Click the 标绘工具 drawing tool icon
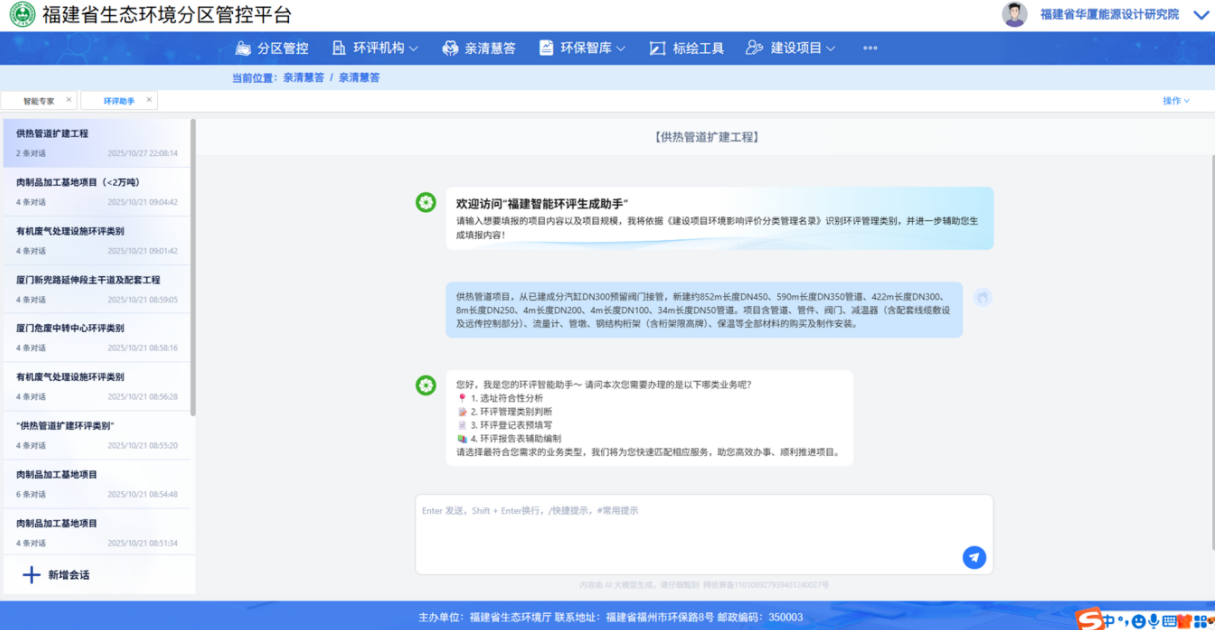Screen dimensions: 1215x630 (657, 48)
